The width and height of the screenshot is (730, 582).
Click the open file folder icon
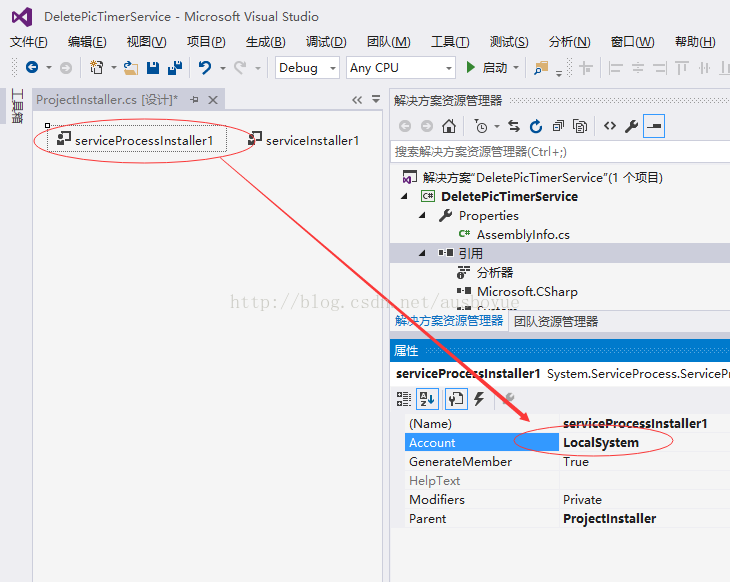(131, 68)
